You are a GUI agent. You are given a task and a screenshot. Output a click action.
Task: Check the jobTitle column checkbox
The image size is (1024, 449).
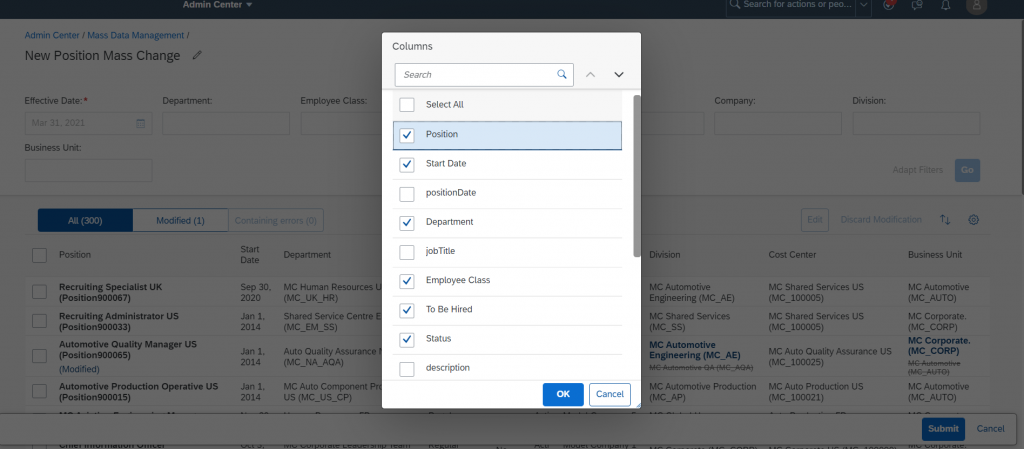pos(407,252)
